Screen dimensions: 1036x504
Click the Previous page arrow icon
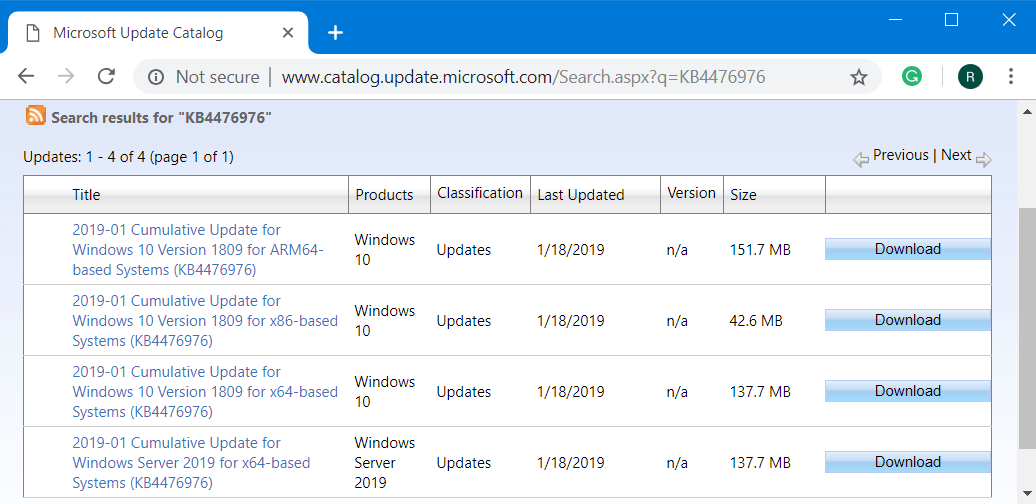860,160
